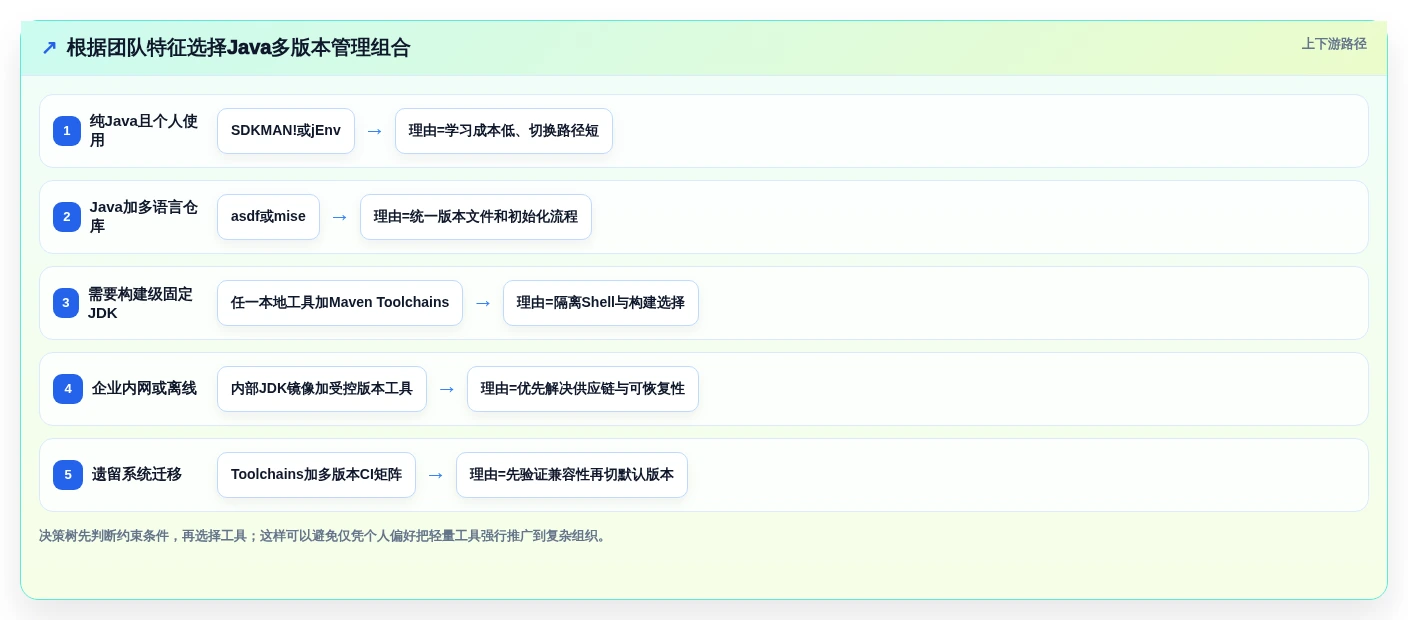Click the asdf或mise chip
1408x620 pixels.
click(x=268, y=217)
